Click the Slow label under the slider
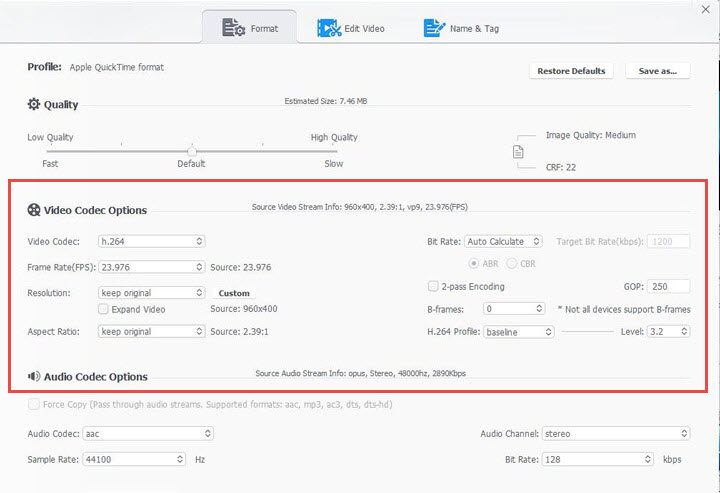This screenshot has height=493, width=720. (x=334, y=163)
